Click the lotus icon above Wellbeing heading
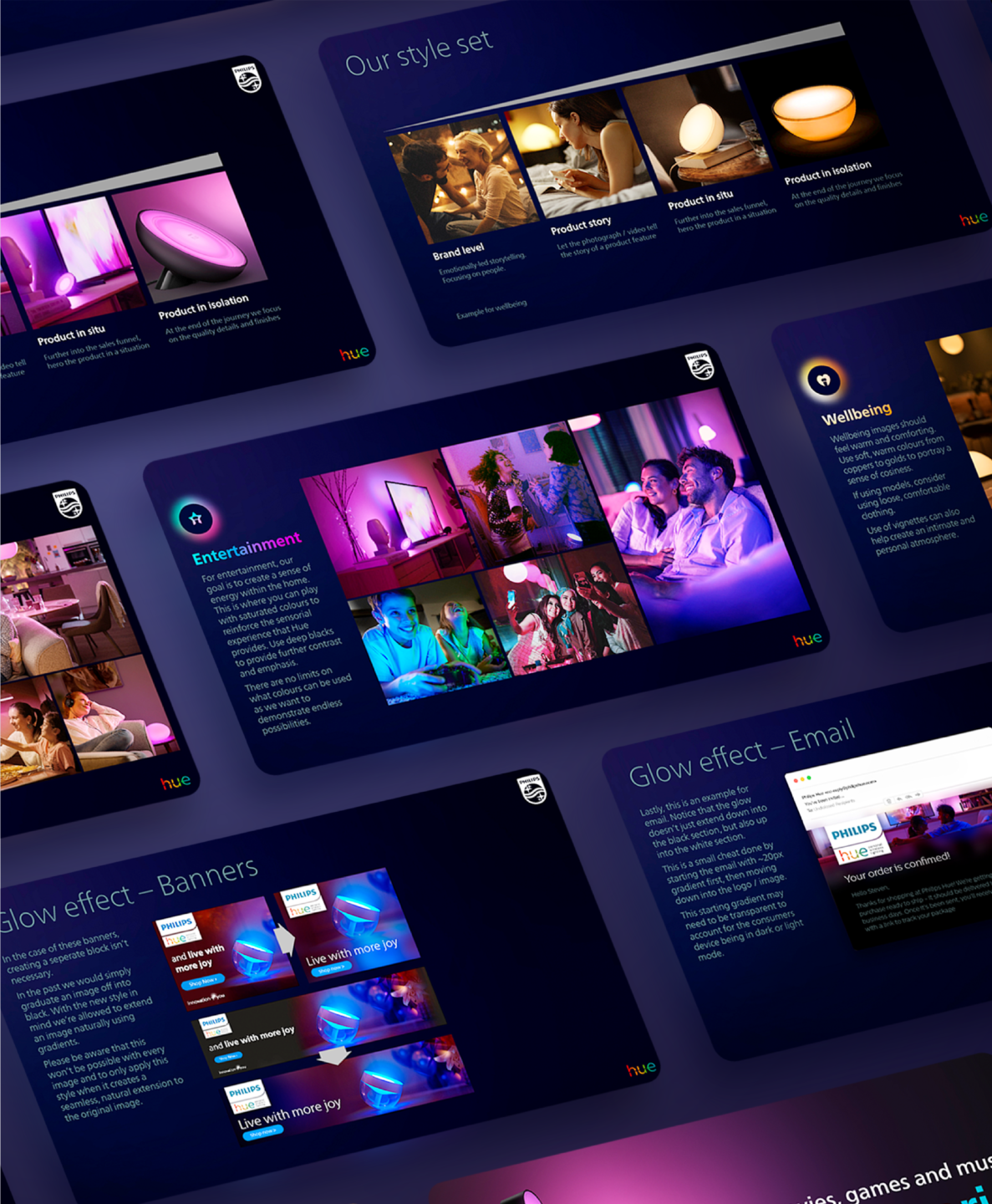This screenshot has width=992, height=1204. [x=823, y=380]
